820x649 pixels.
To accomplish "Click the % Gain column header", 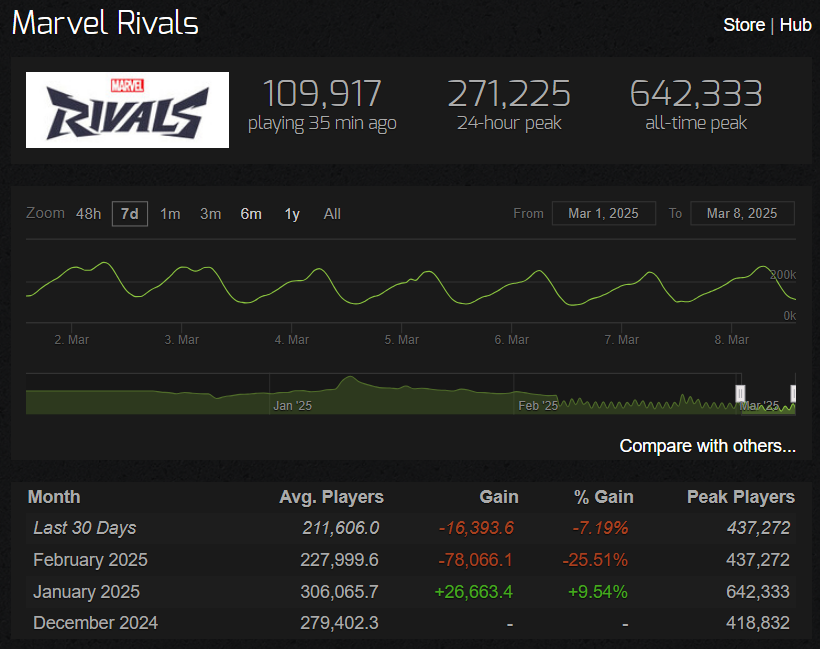I will [x=604, y=497].
